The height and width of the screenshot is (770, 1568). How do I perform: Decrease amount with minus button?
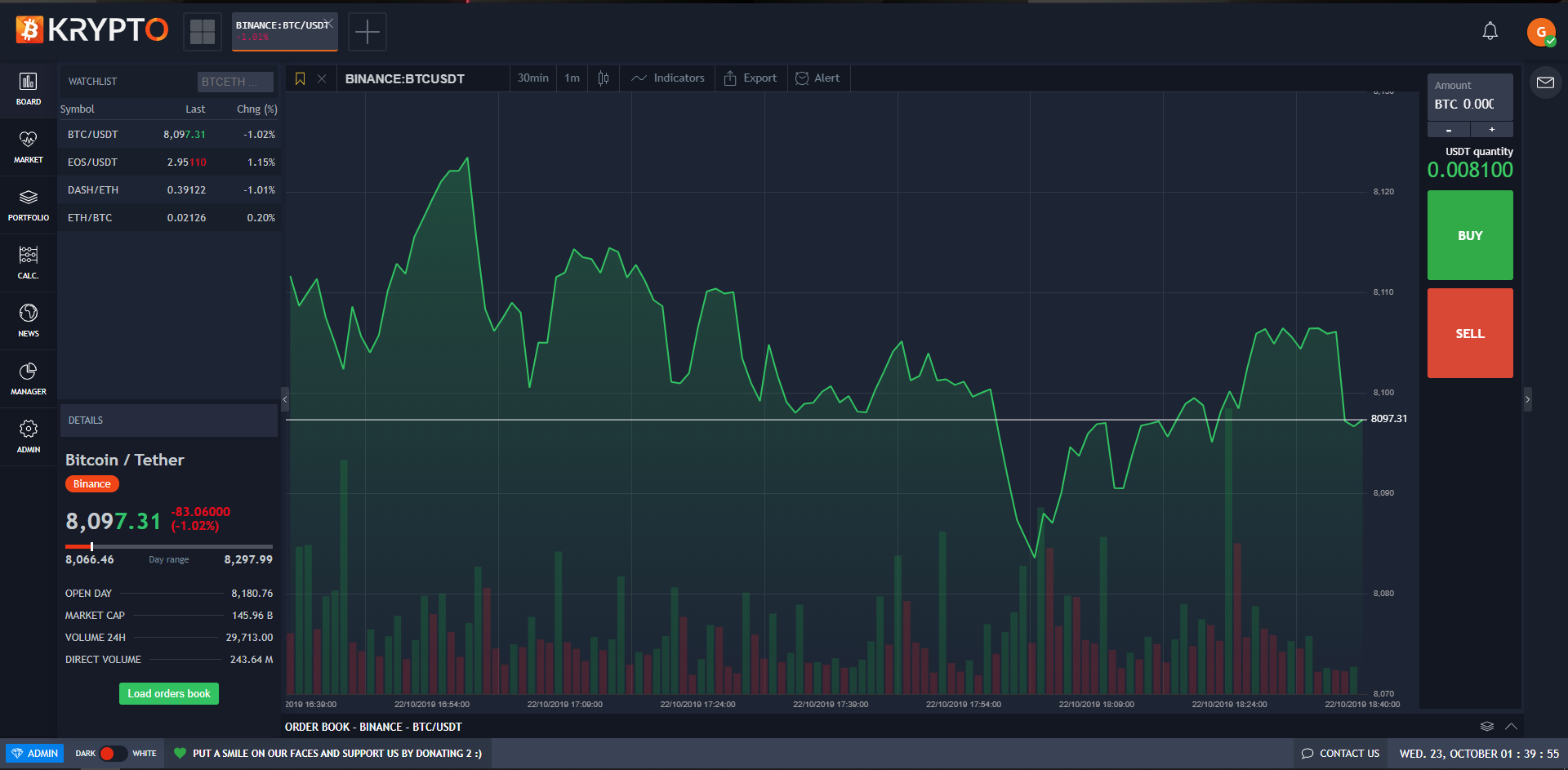1449,130
